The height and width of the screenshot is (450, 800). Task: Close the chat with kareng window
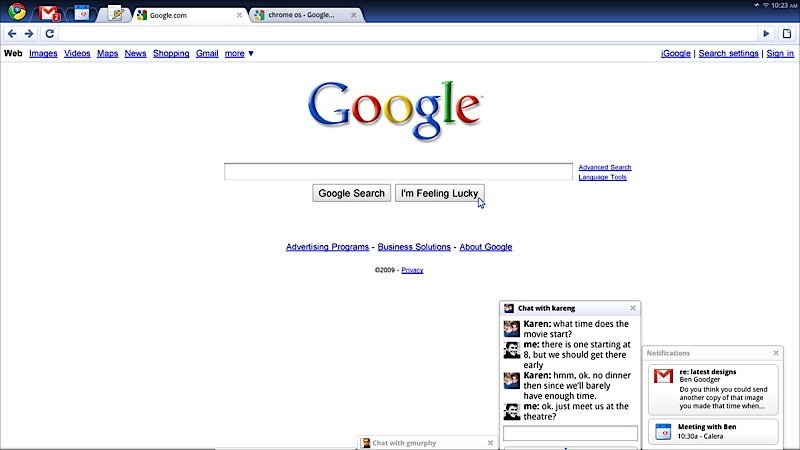pyautogui.click(x=633, y=308)
